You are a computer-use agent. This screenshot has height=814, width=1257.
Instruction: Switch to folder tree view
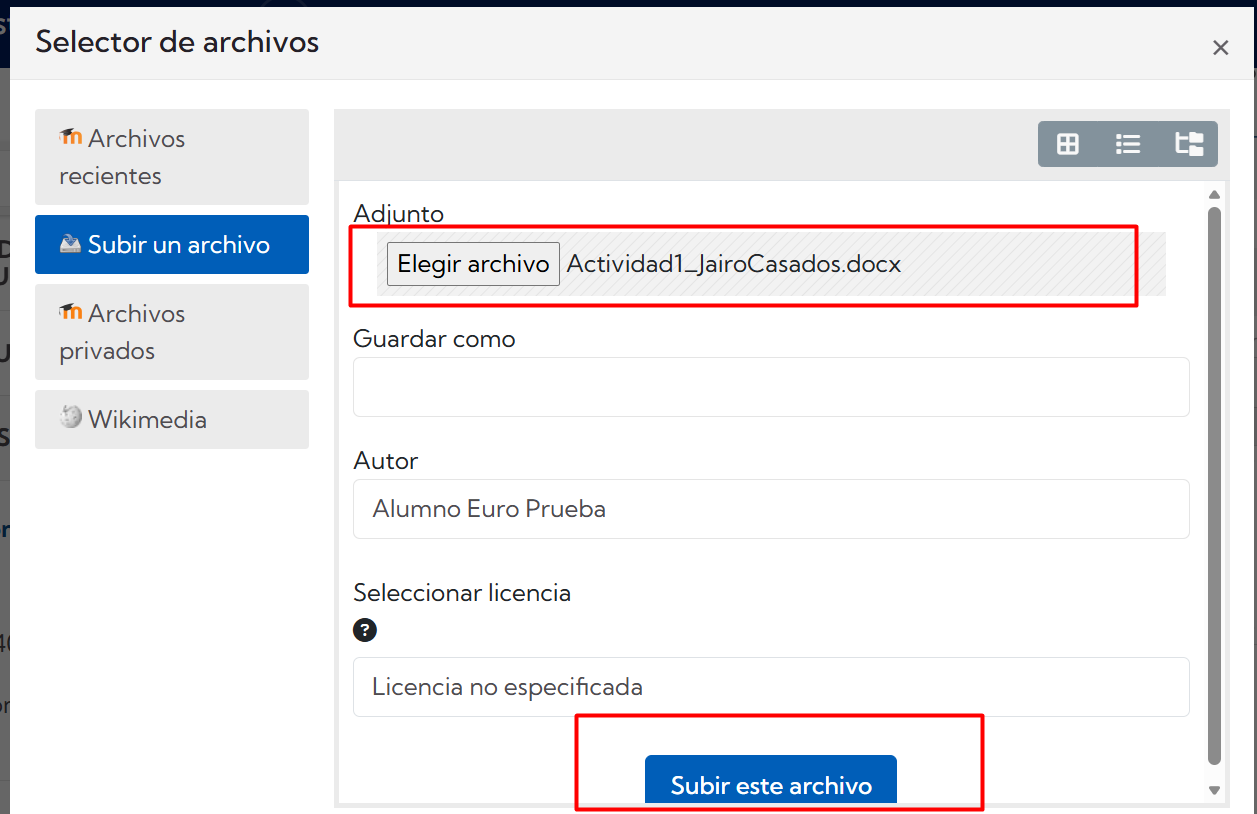pos(1188,144)
